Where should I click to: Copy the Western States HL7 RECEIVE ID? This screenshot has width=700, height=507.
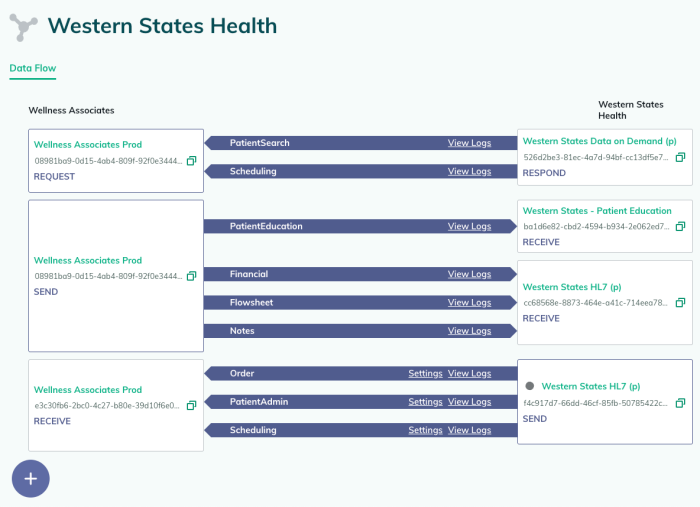coord(680,303)
